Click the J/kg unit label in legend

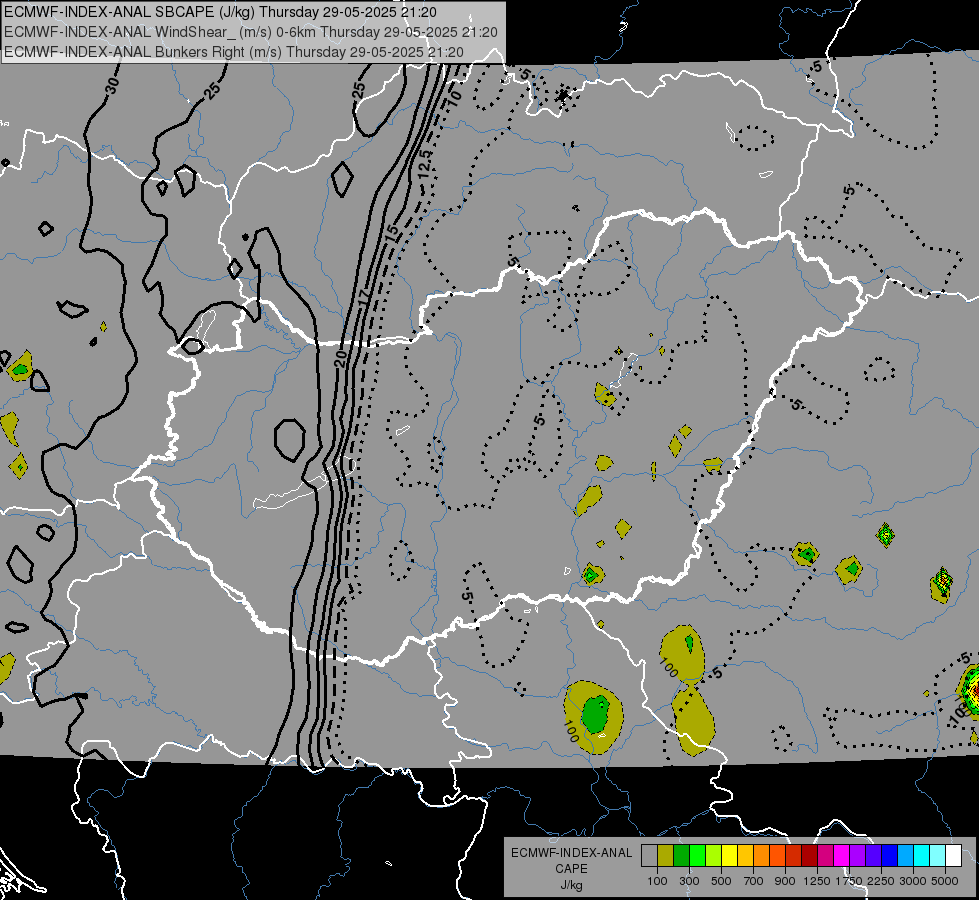[x=571, y=885]
